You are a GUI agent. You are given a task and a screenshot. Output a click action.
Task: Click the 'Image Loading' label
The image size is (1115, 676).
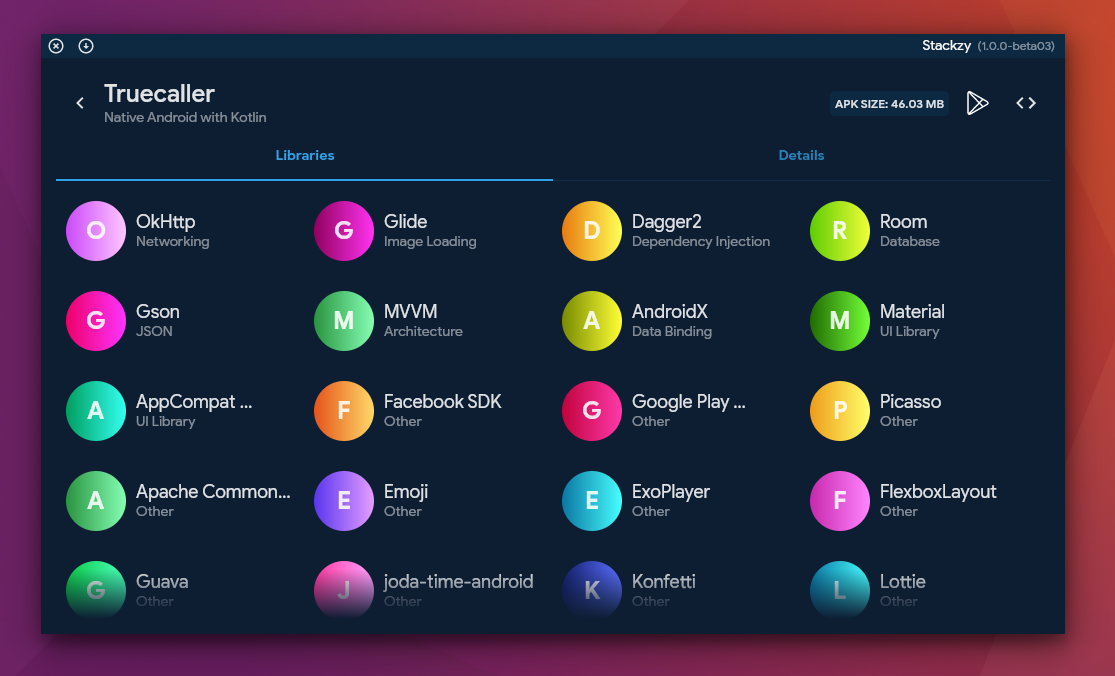(430, 242)
